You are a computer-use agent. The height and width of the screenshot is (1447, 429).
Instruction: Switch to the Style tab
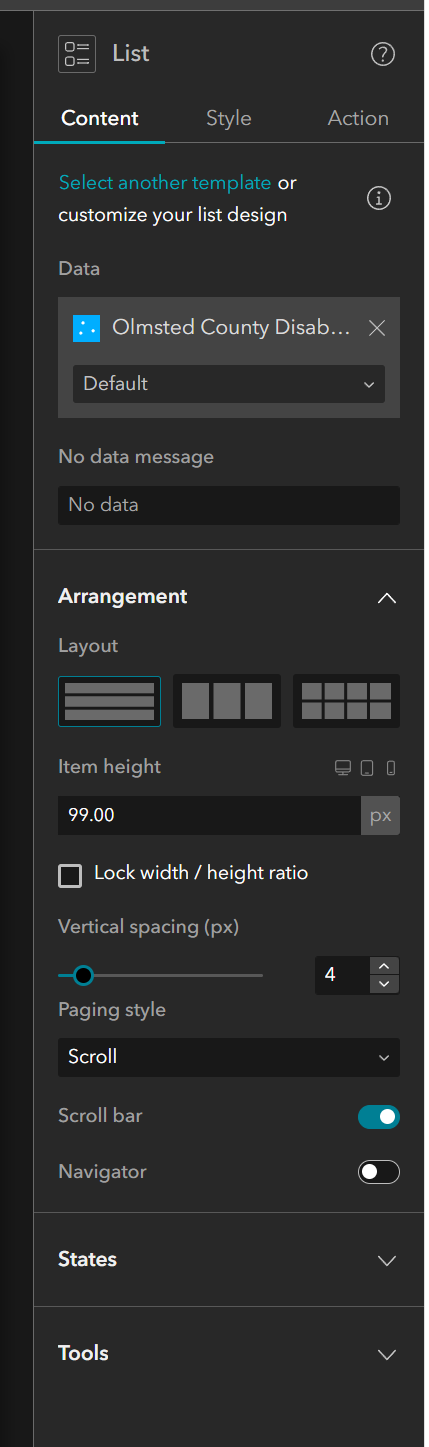(229, 118)
